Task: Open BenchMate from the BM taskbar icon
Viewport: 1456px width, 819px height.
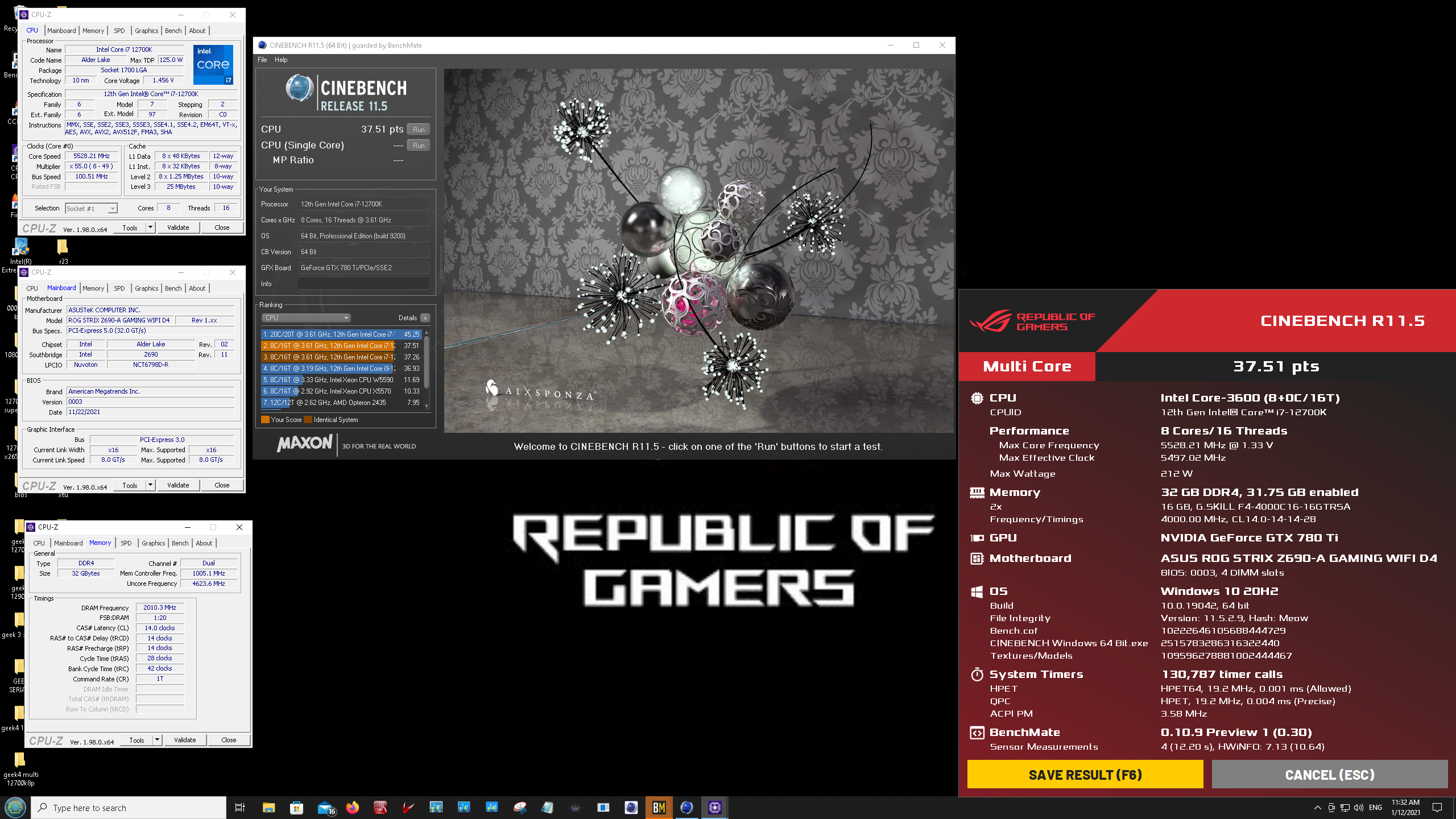Action: pyautogui.click(x=659, y=807)
